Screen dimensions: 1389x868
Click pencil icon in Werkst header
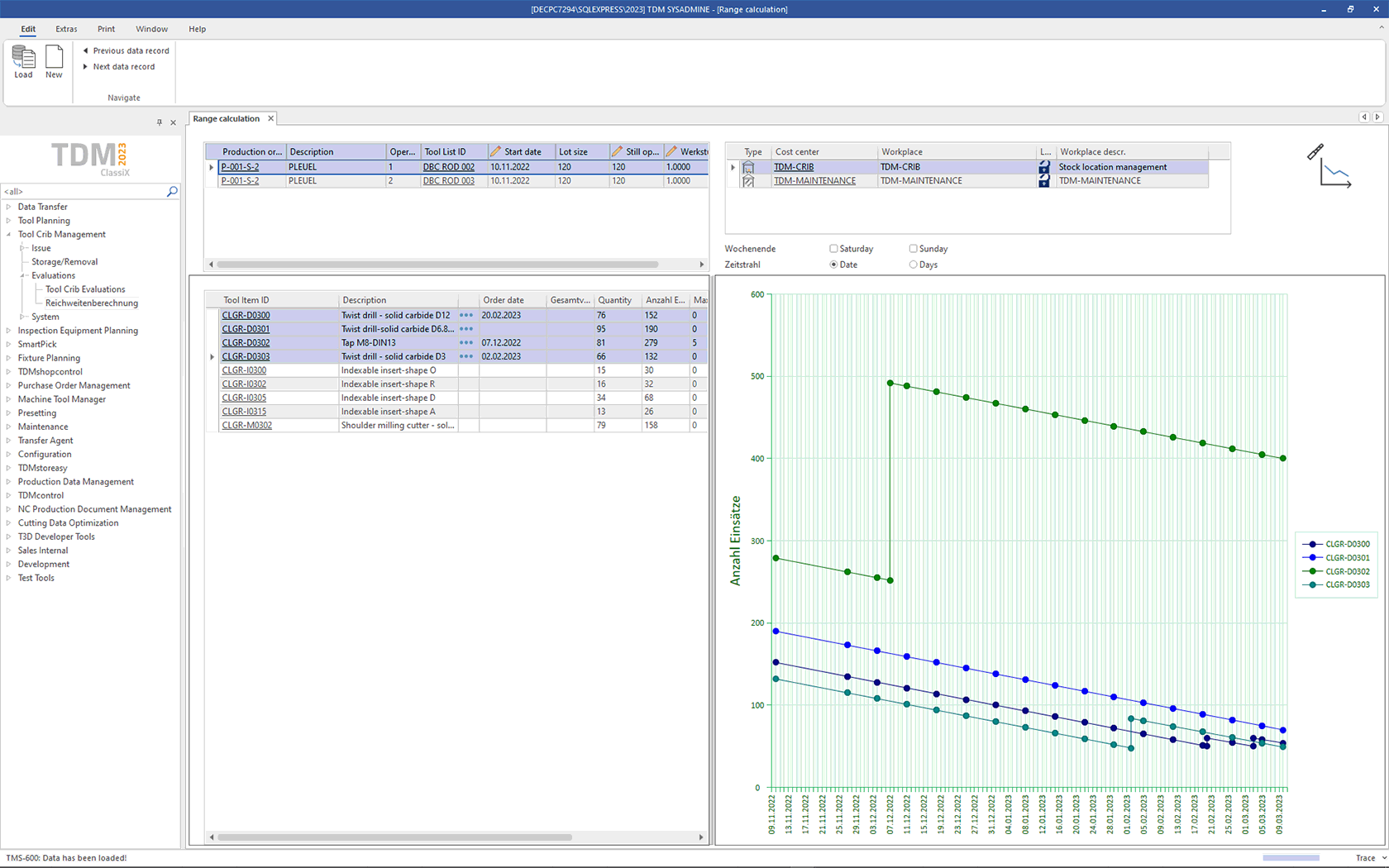coord(672,151)
